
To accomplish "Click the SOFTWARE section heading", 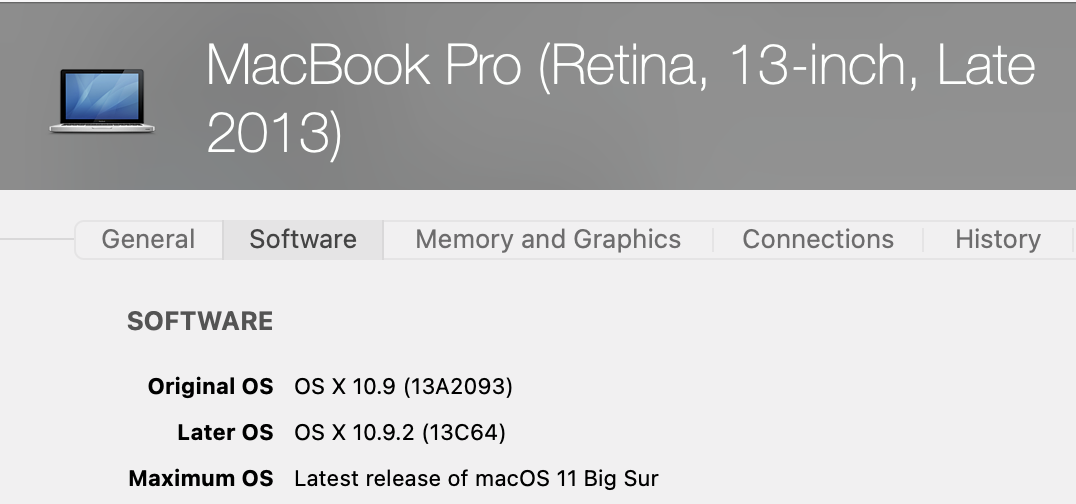I will coord(200,322).
